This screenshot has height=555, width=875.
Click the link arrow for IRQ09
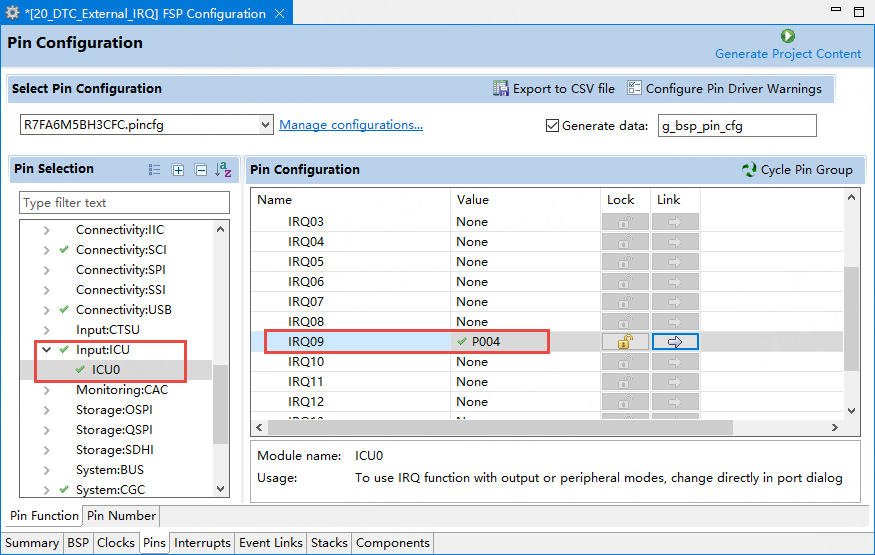(675, 342)
